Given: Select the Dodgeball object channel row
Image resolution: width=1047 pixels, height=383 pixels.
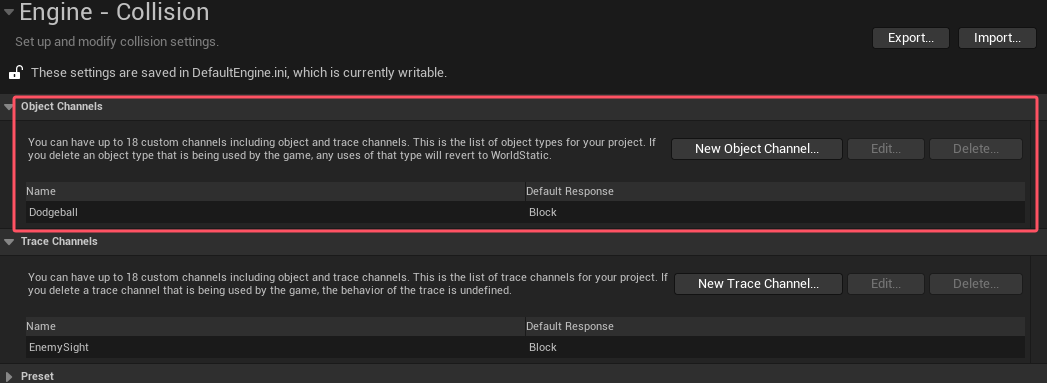Looking at the screenshot, I should click(x=526, y=212).
